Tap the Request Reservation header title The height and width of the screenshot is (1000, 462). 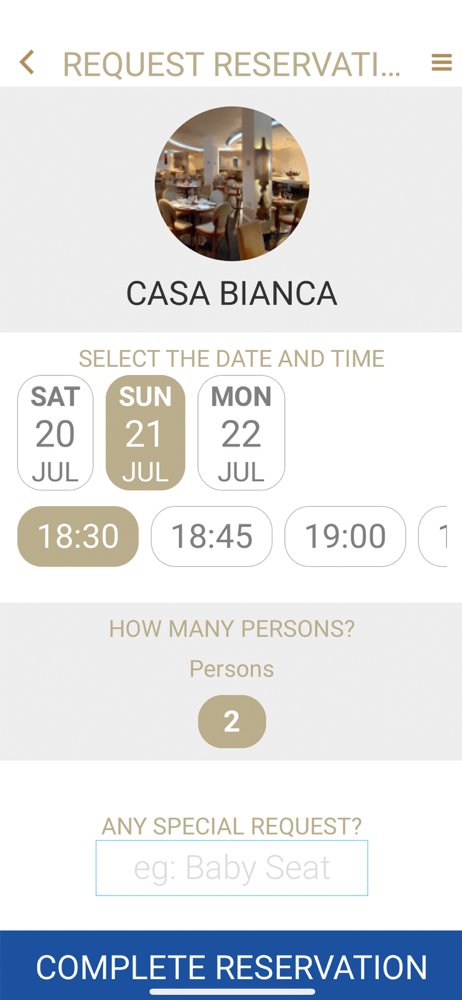pyautogui.click(x=232, y=64)
